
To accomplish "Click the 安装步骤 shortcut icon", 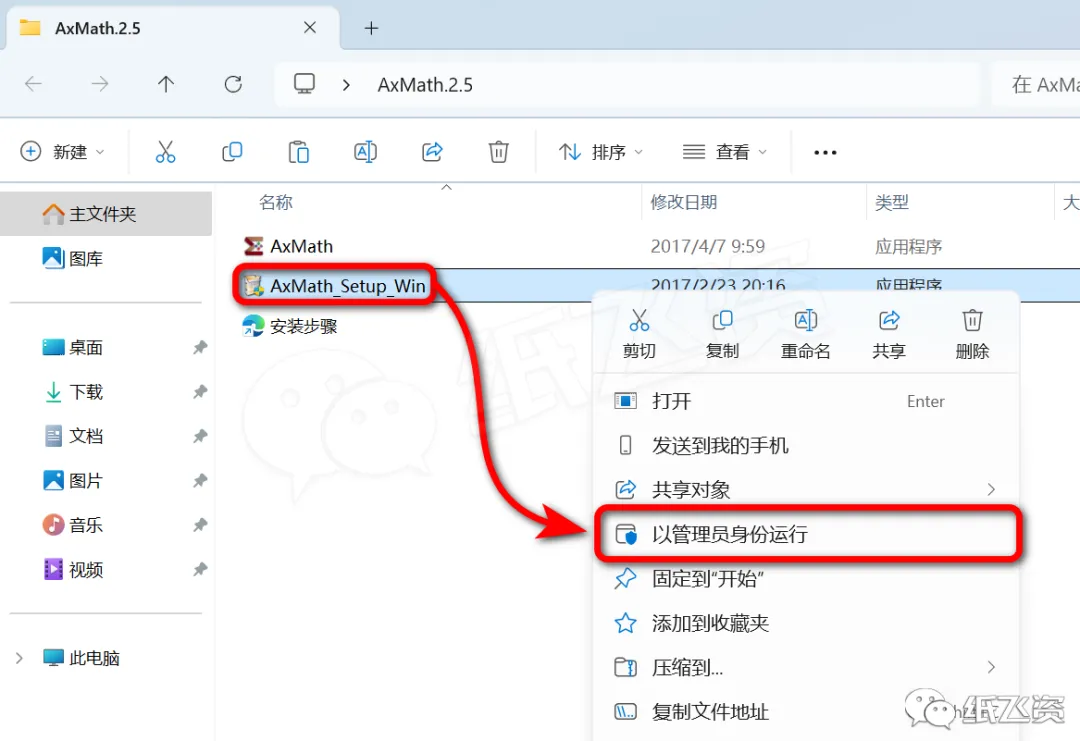I will [x=253, y=326].
